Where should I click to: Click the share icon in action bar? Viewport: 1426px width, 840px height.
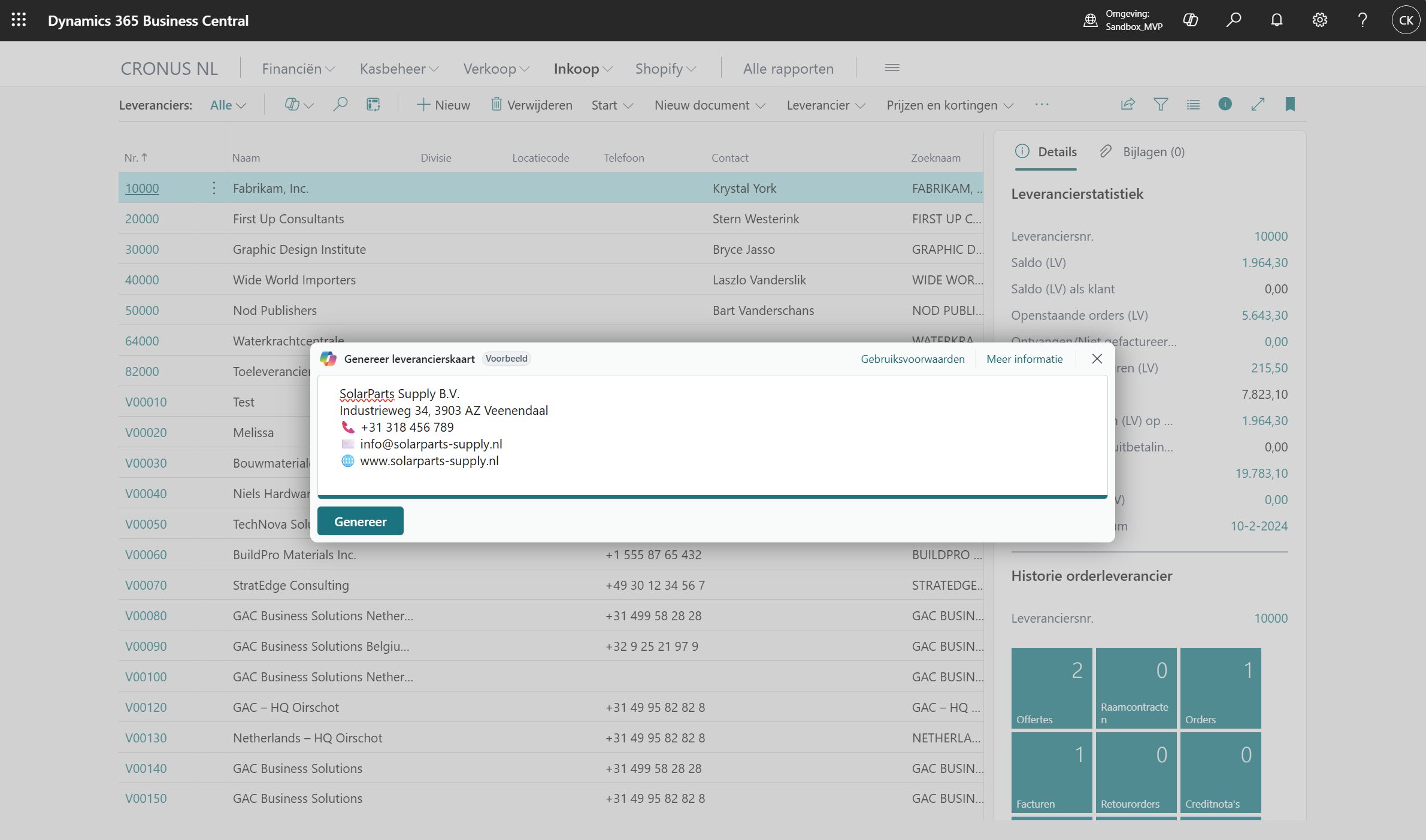(x=1128, y=104)
